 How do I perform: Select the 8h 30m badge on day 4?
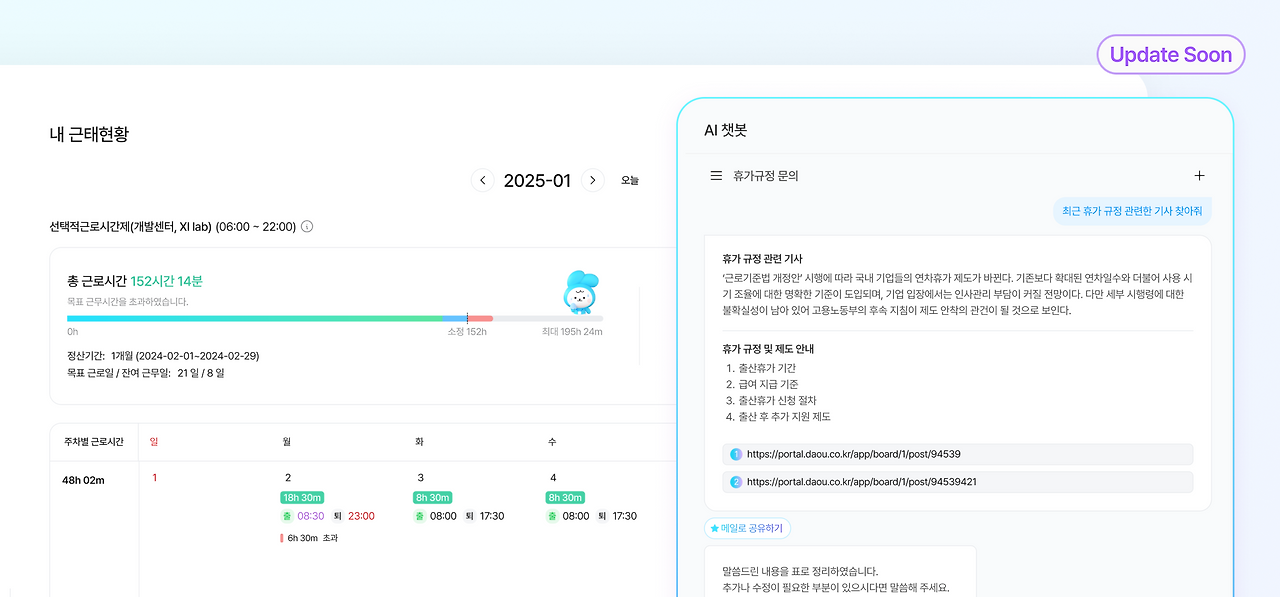[565, 497]
